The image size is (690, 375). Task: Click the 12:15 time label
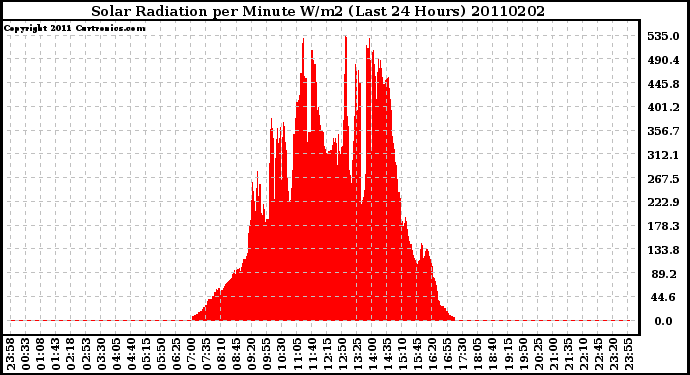[x=327, y=355]
